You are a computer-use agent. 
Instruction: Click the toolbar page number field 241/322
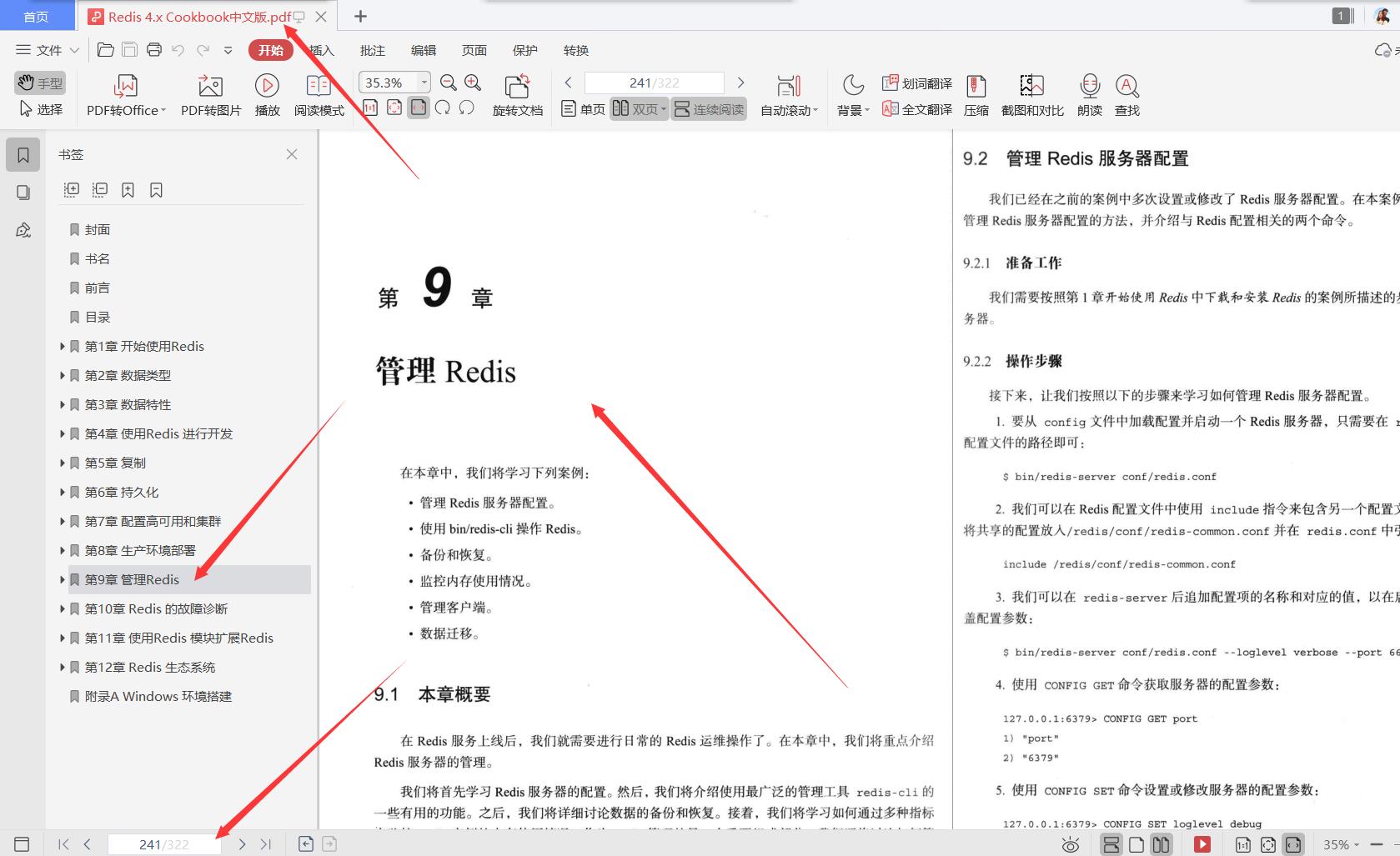tap(655, 83)
